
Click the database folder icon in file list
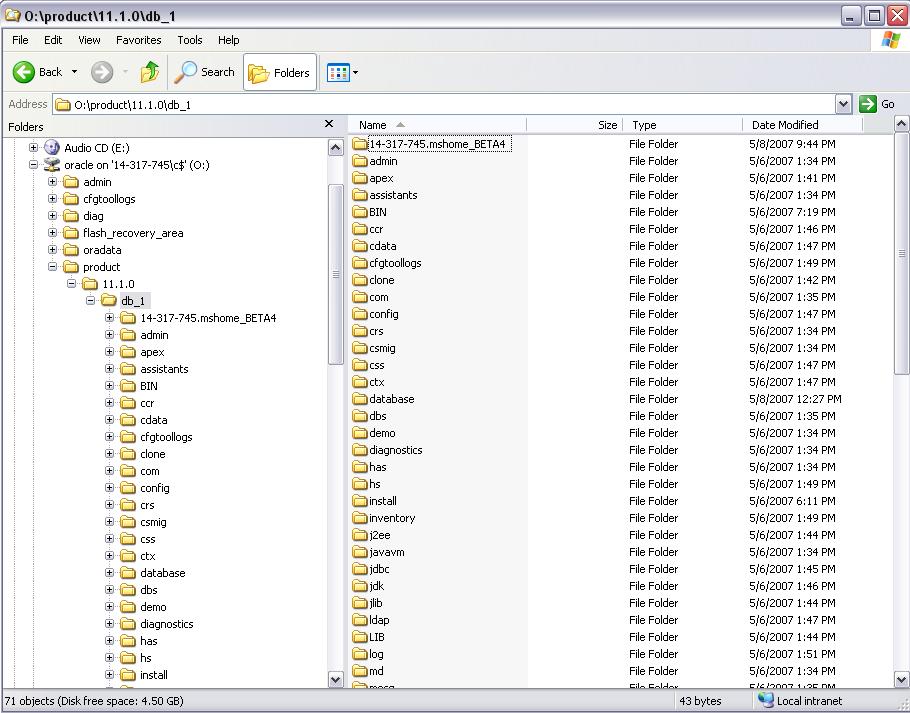click(x=361, y=399)
